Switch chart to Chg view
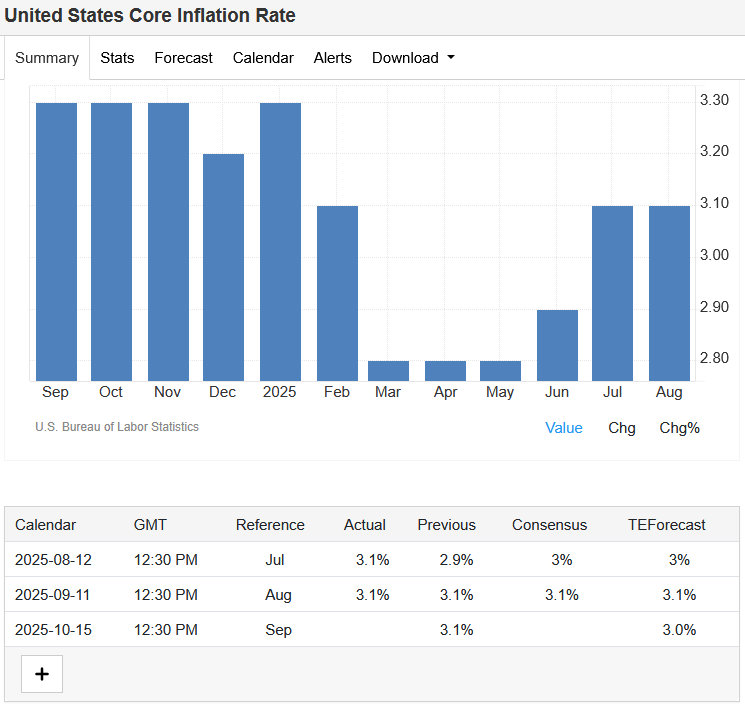Image resolution: width=745 pixels, height=707 pixels. (621, 428)
